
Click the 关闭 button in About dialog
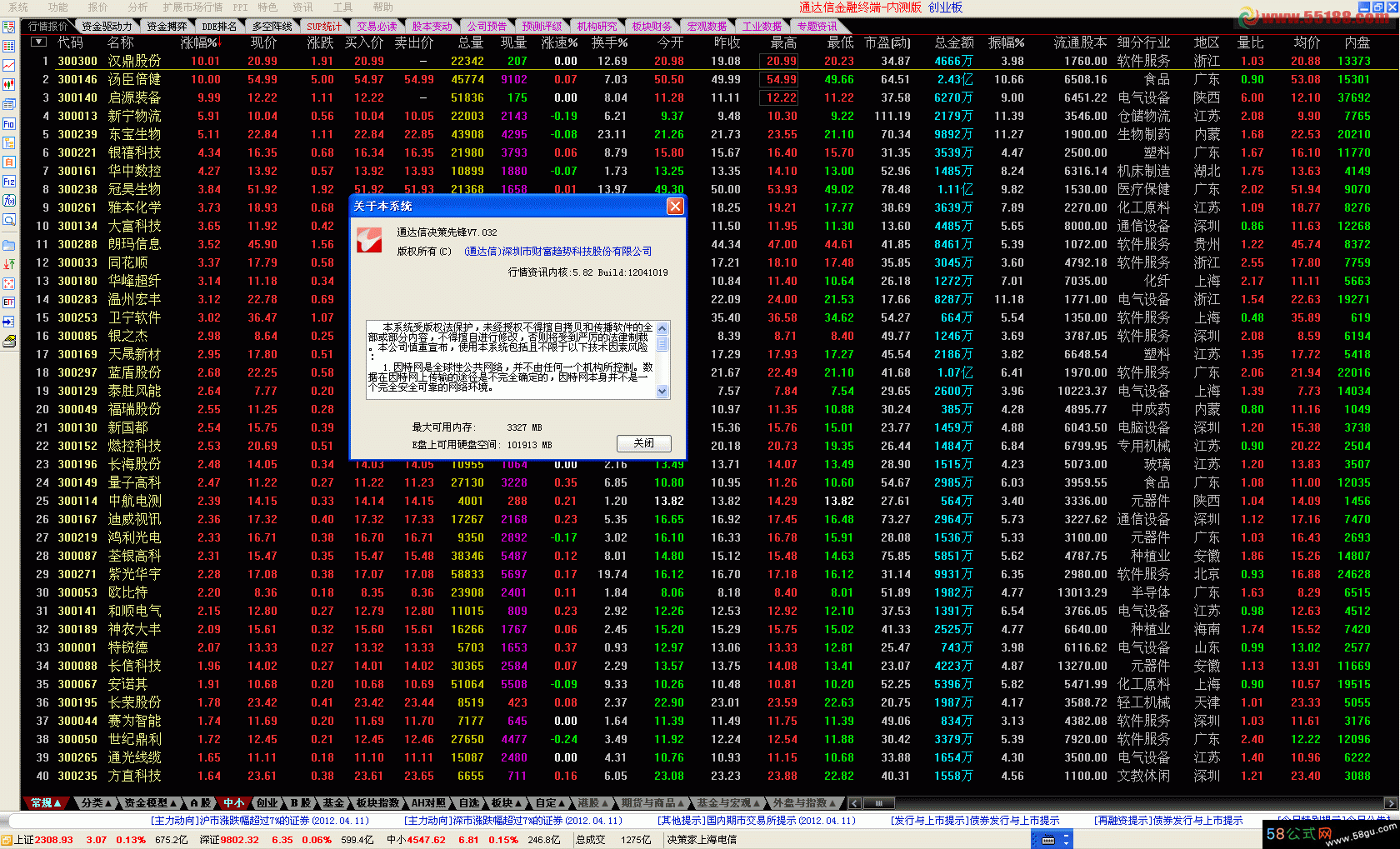coord(644,443)
